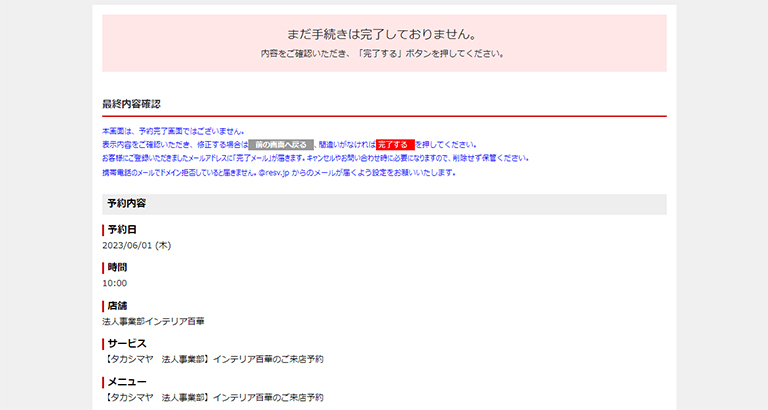Select the service value under サービス
This screenshot has width=768, height=410.
coord(213,359)
